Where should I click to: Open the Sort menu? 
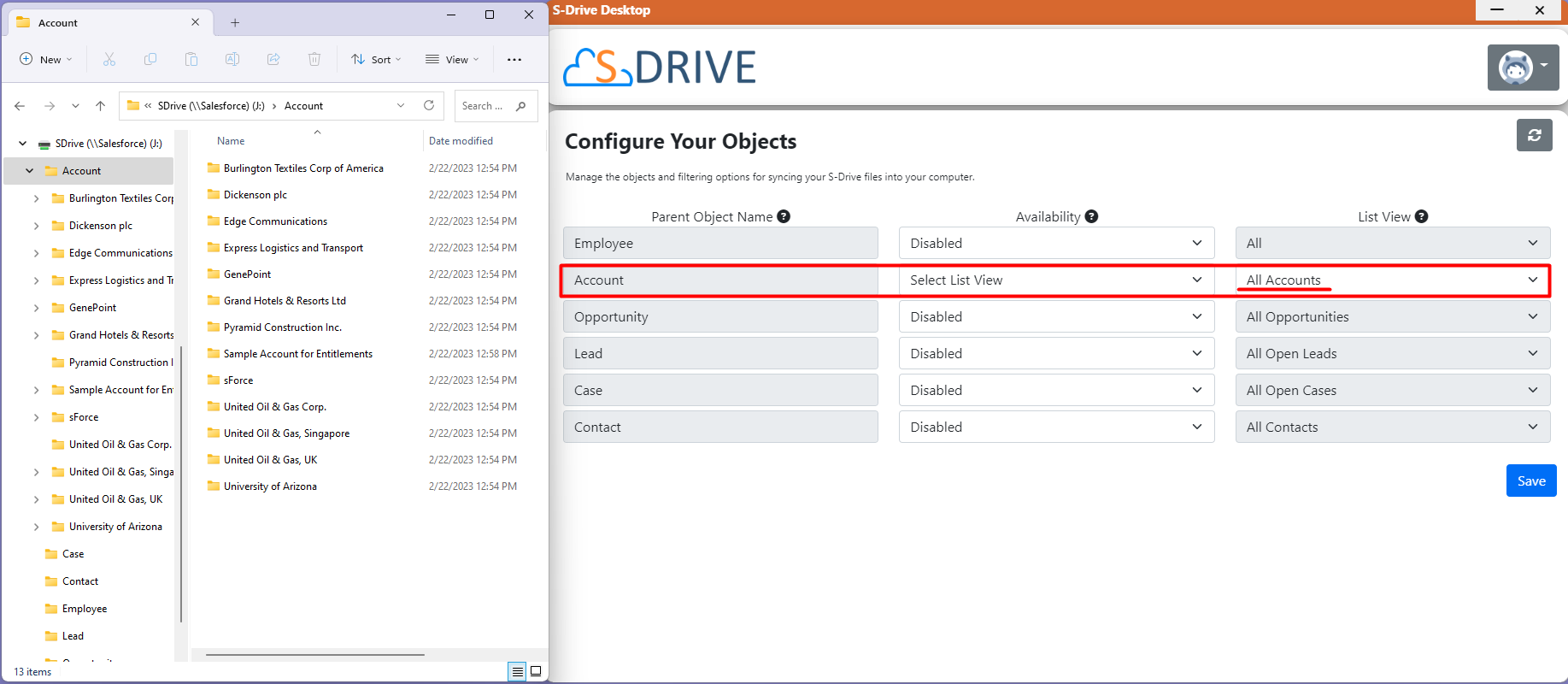376,60
